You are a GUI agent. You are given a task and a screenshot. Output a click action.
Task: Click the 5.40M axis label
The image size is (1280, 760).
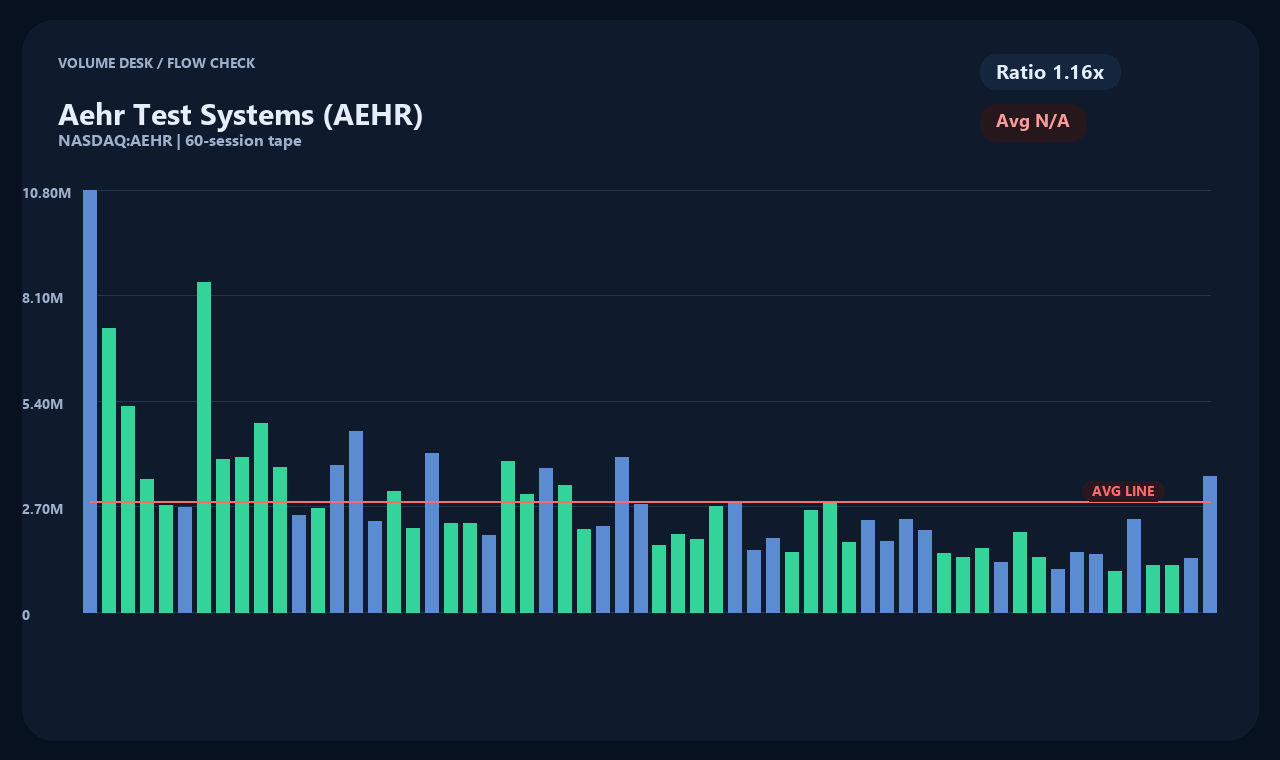(43, 403)
